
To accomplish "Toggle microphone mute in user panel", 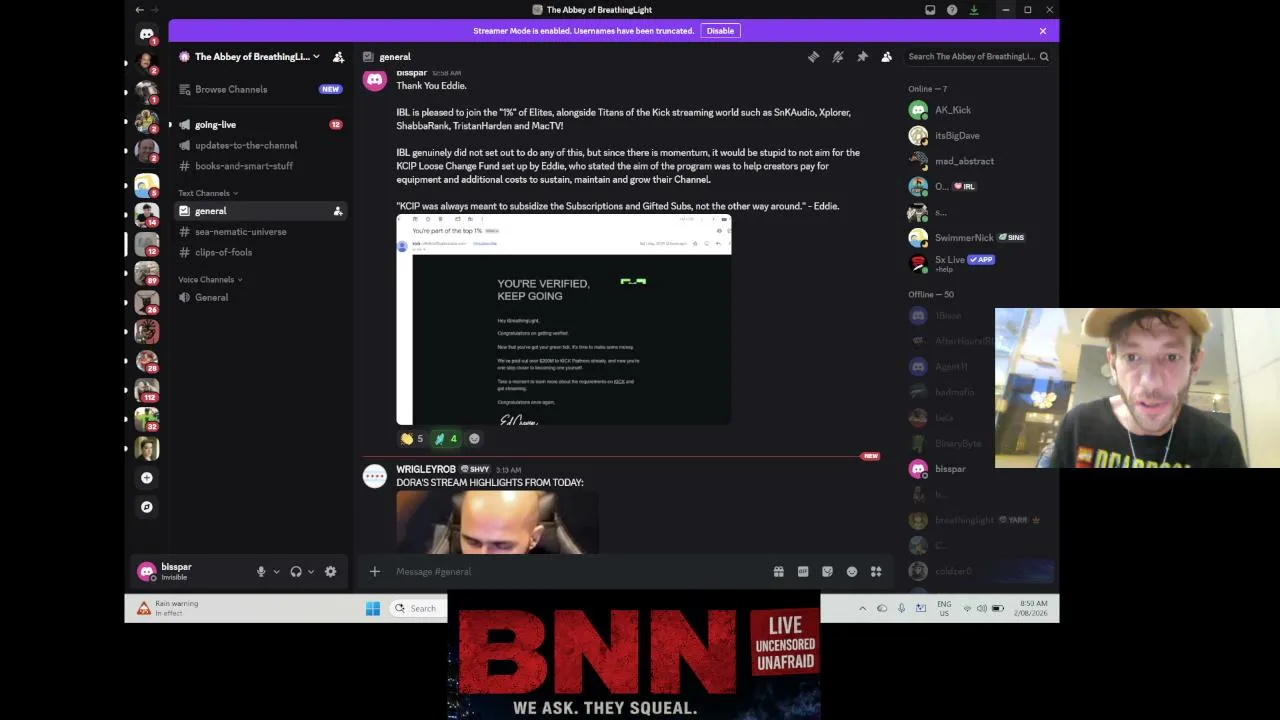I will (261, 572).
